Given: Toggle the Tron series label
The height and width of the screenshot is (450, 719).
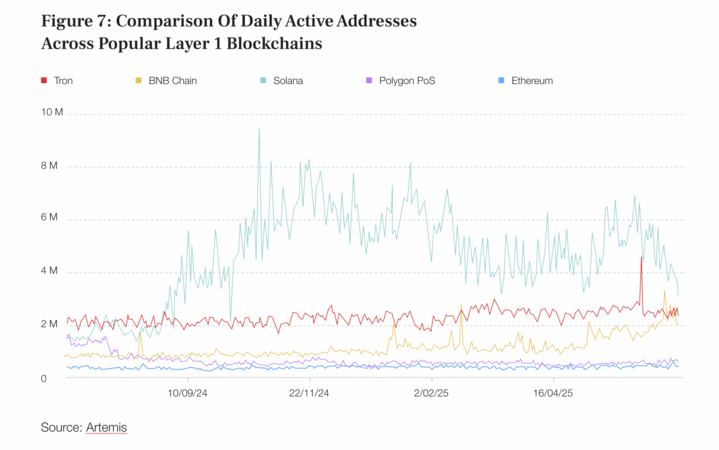Looking at the screenshot, I should [63, 80].
